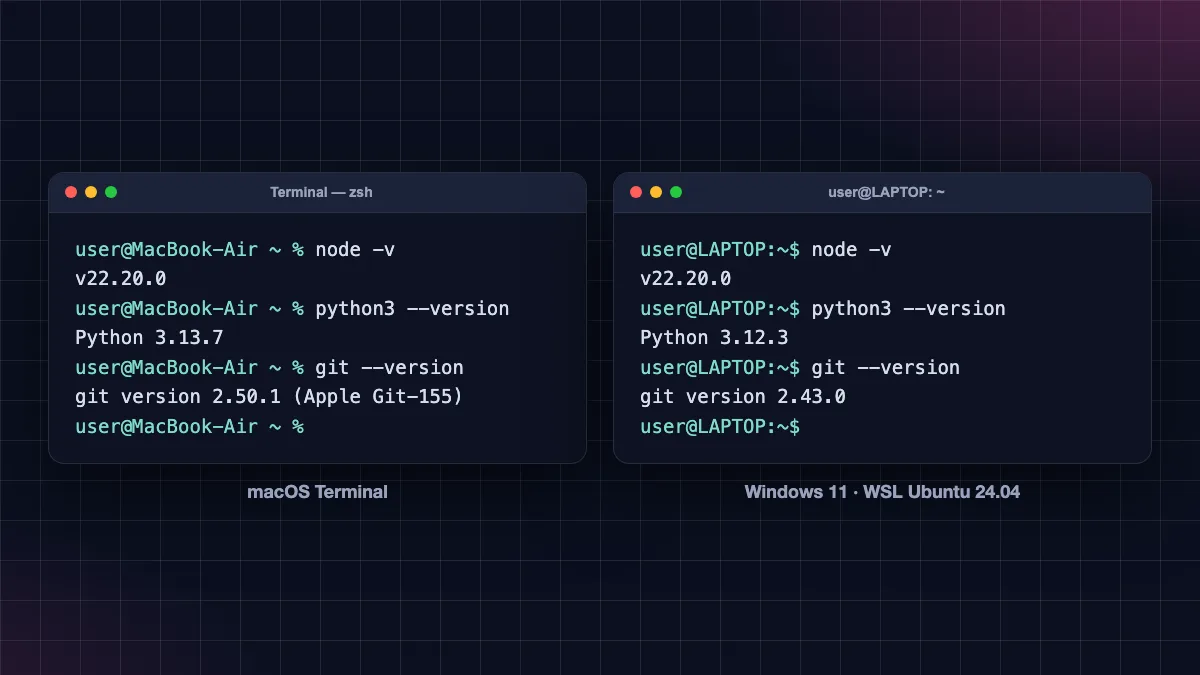
Task: Minimize the user@LAPTOP window with yellow dot
Action: click(x=656, y=192)
